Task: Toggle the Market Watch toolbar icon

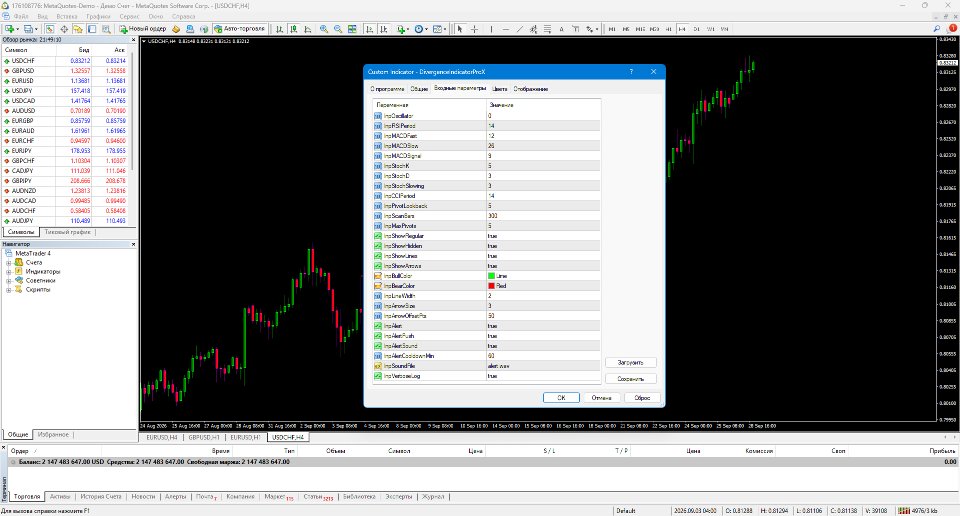Action: pos(50,29)
